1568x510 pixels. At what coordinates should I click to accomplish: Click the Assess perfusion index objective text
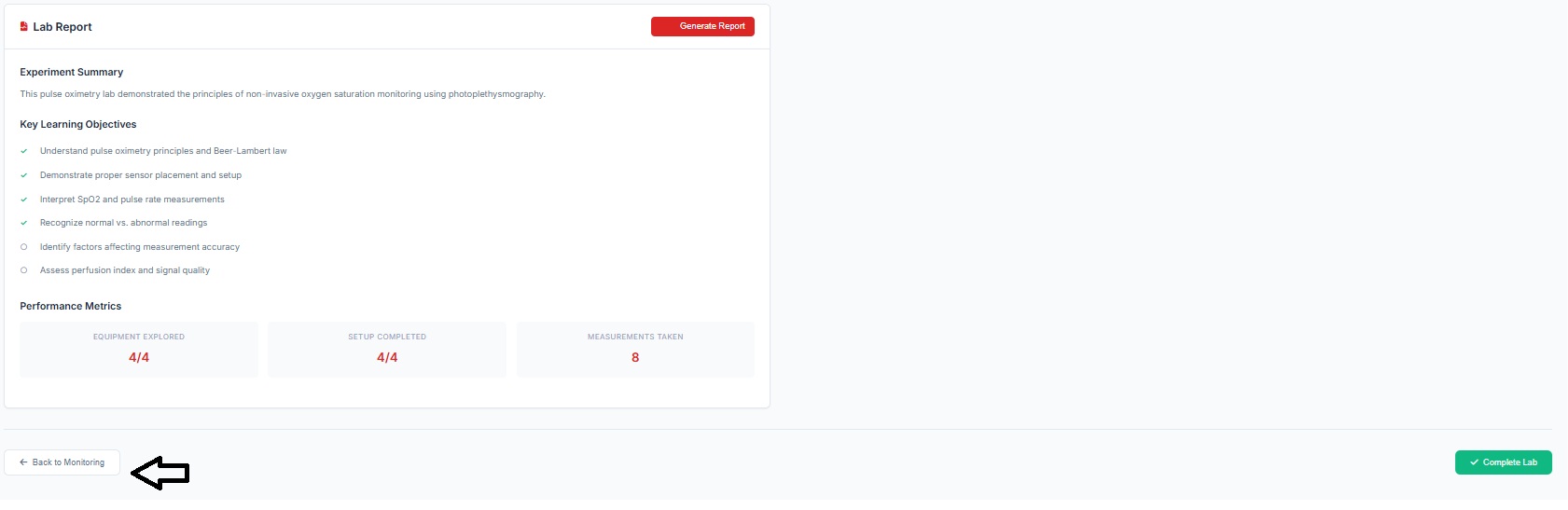[x=125, y=270]
